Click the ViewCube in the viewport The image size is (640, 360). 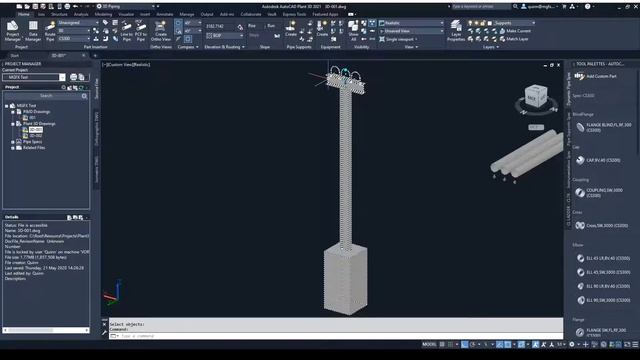536,96
